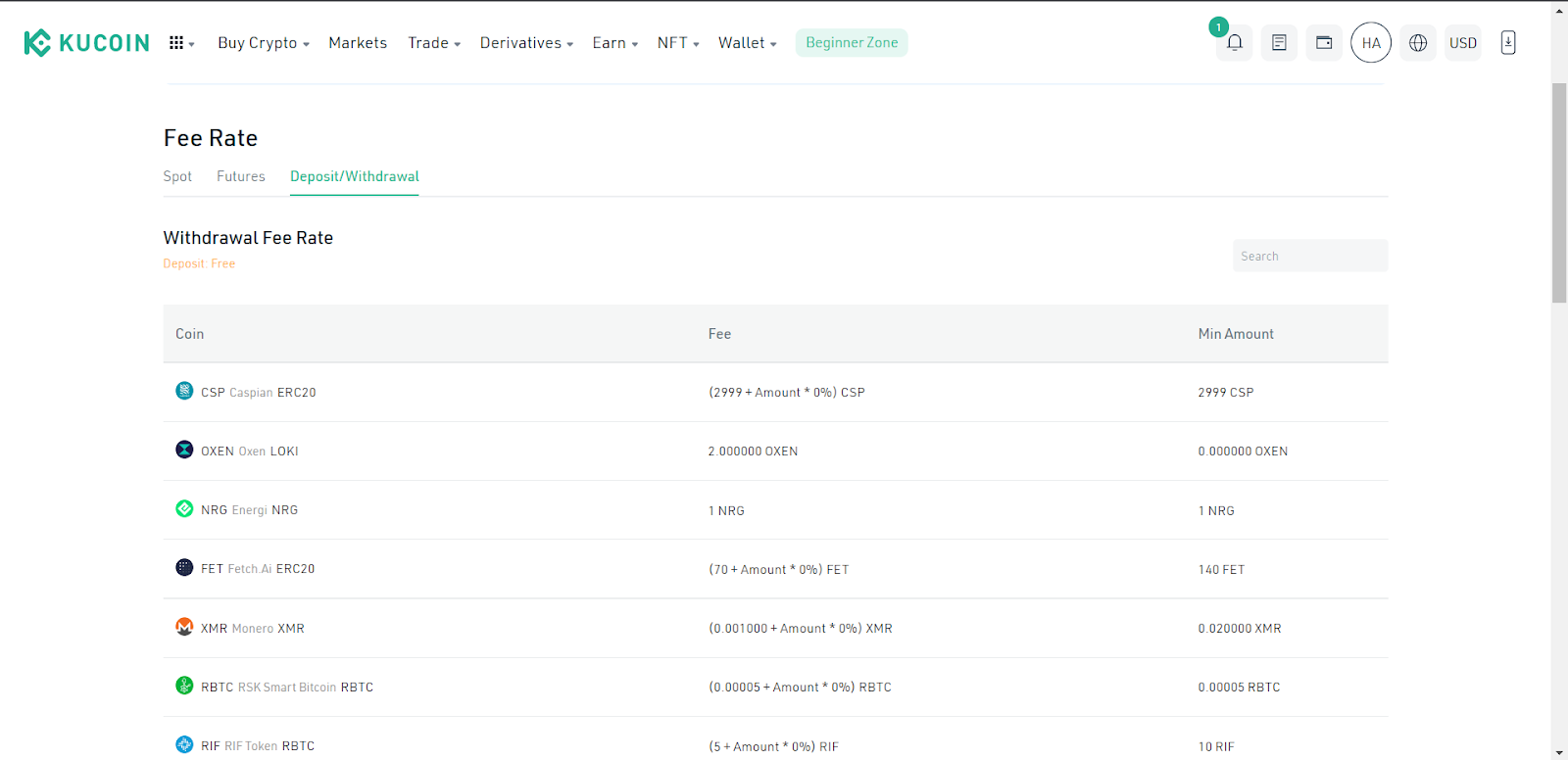Image resolution: width=1568 pixels, height=760 pixels.
Task: Open the HA account avatar
Action: click(1371, 43)
